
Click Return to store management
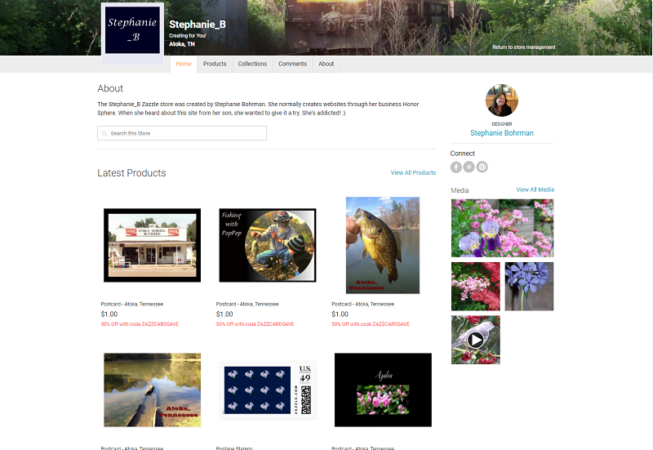(x=523, y=47)
